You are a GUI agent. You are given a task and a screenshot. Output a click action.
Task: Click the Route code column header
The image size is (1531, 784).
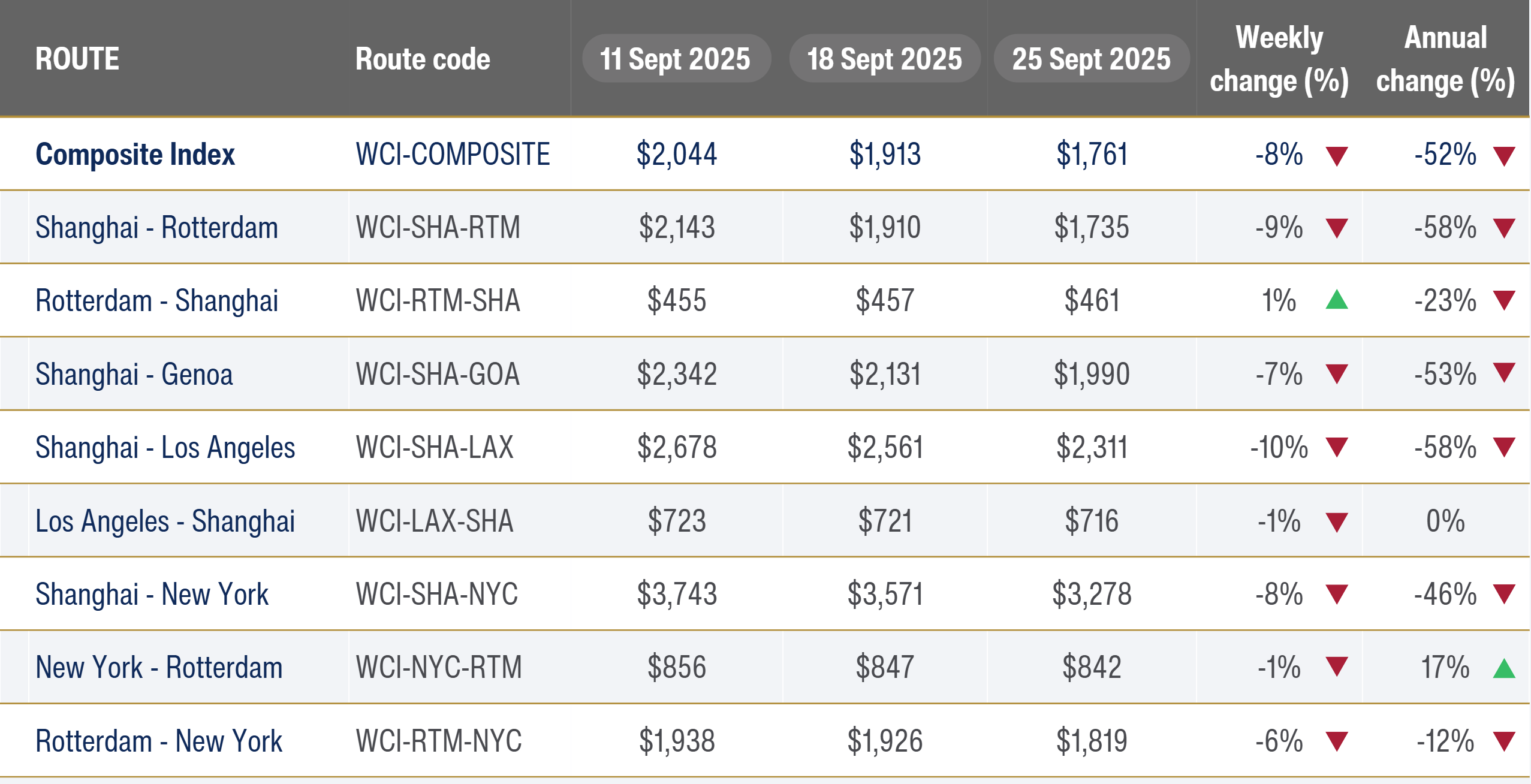click(x=423, y=59)
